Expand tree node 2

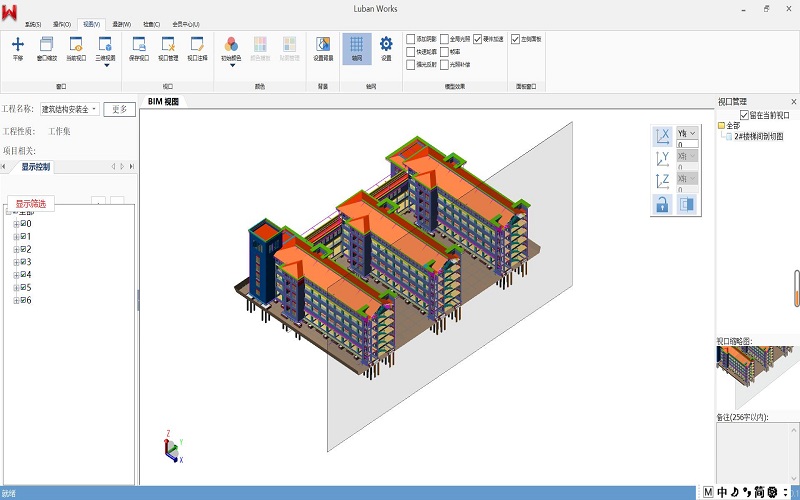[16, 249]
